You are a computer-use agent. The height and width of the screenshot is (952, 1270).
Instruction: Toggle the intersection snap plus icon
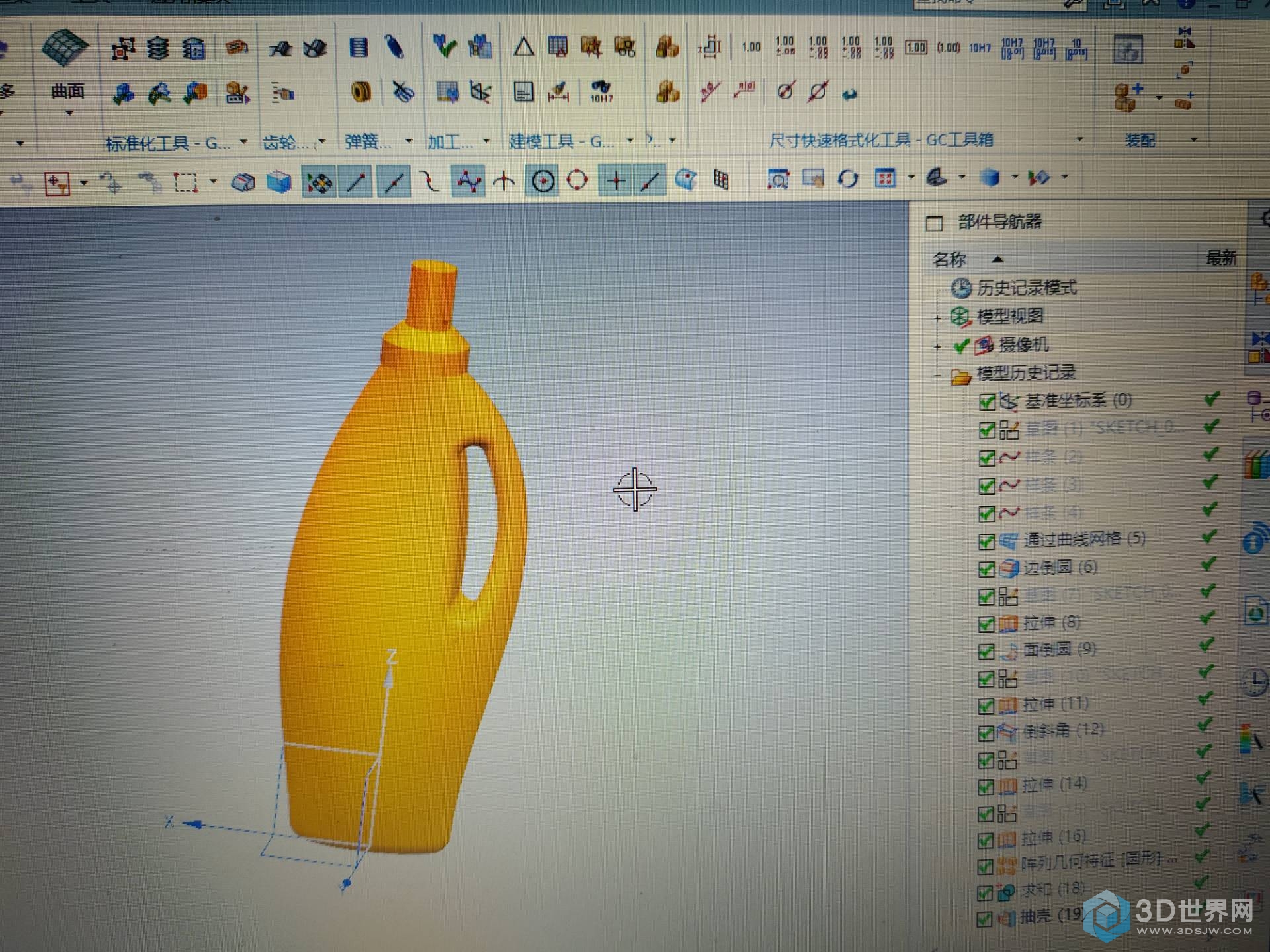(x=616, y=180)
